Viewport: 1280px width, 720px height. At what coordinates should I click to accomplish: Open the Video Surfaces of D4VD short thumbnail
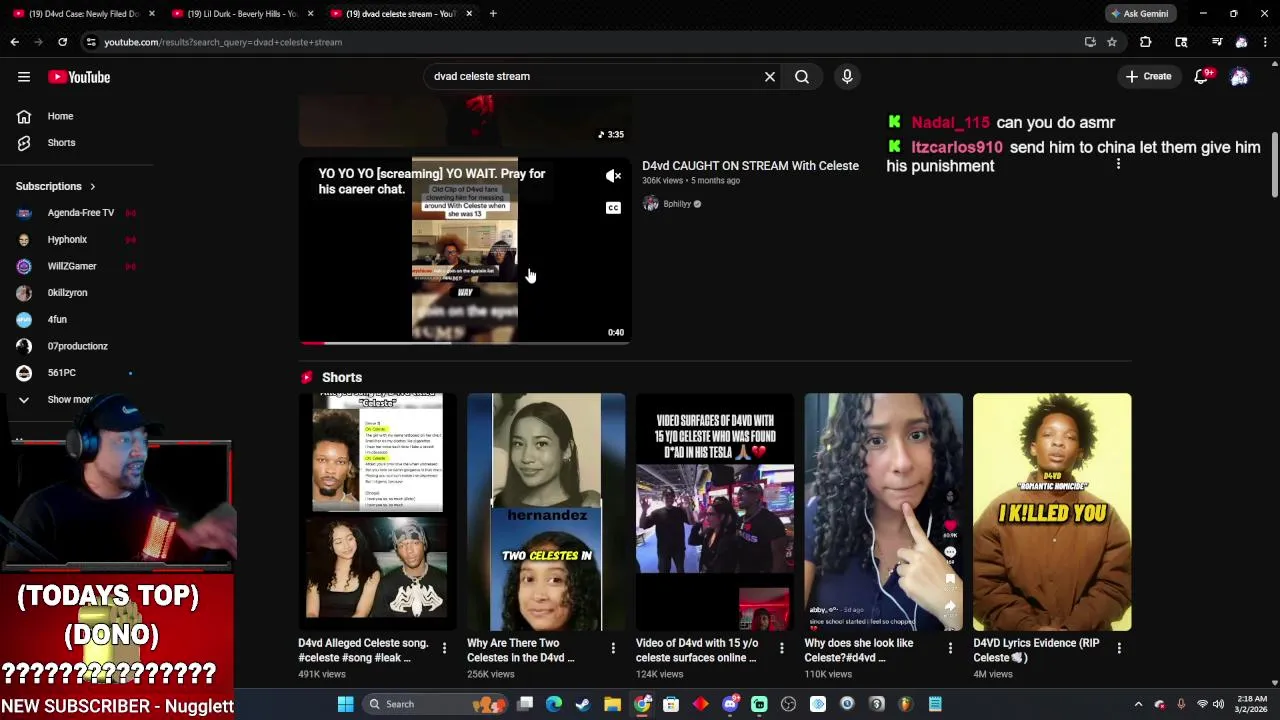715,512
